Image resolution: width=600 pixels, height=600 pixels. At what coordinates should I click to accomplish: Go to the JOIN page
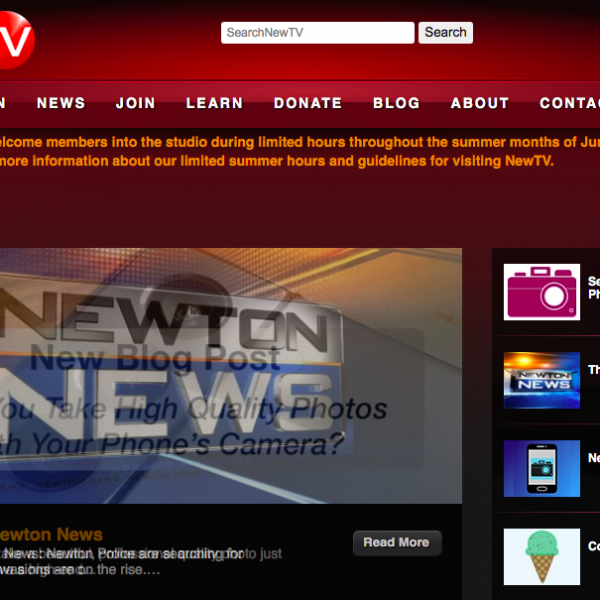point(135,103)
